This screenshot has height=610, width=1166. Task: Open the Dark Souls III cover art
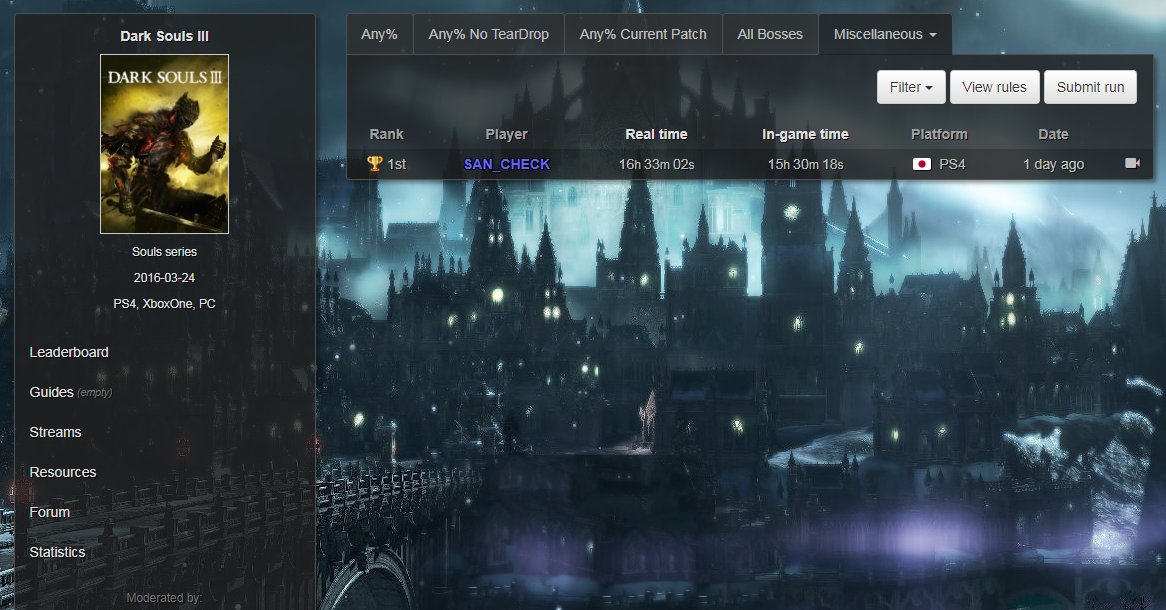(164, 144)
